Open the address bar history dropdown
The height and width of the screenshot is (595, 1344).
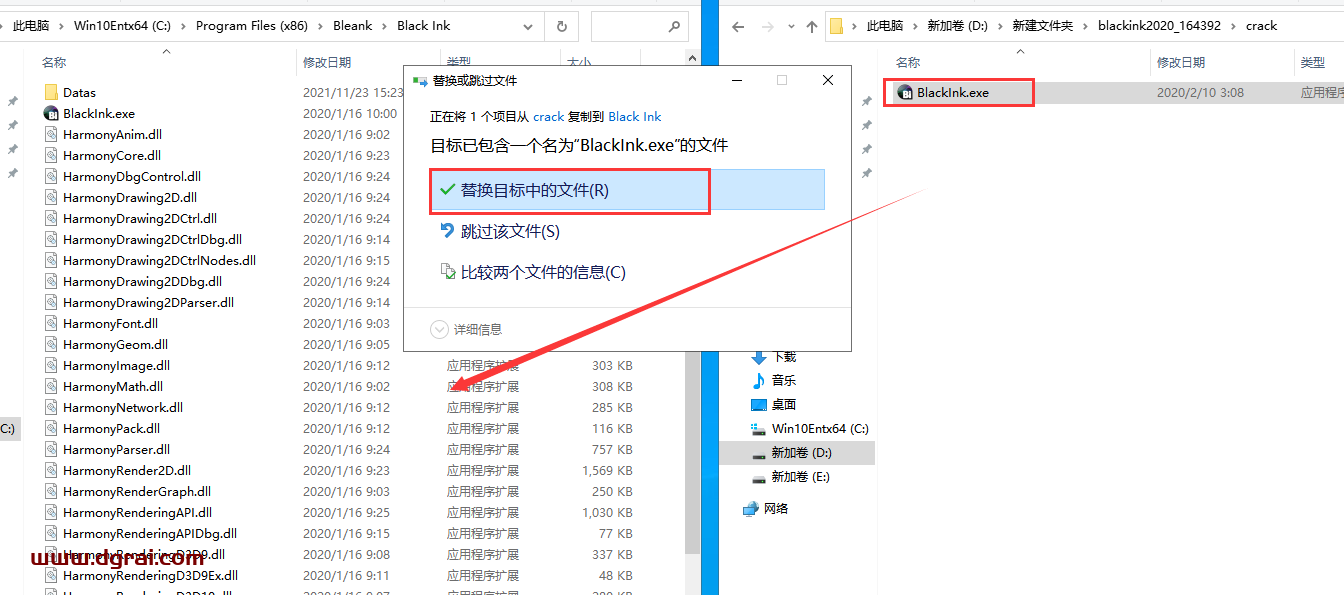529,25
